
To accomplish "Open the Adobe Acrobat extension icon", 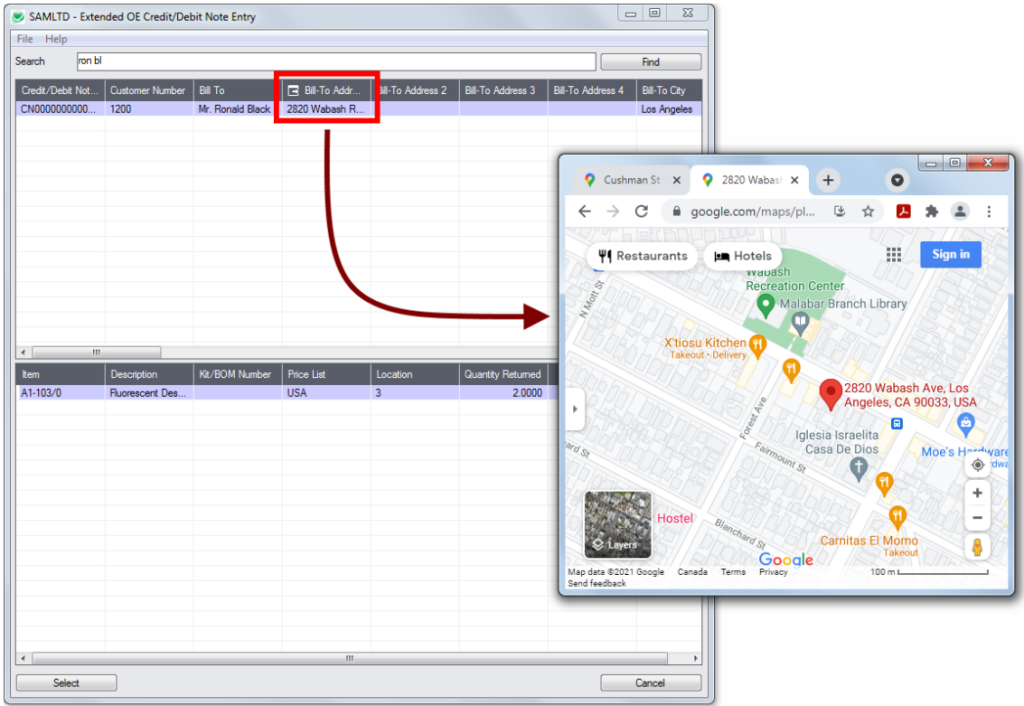I will (903, 211).
